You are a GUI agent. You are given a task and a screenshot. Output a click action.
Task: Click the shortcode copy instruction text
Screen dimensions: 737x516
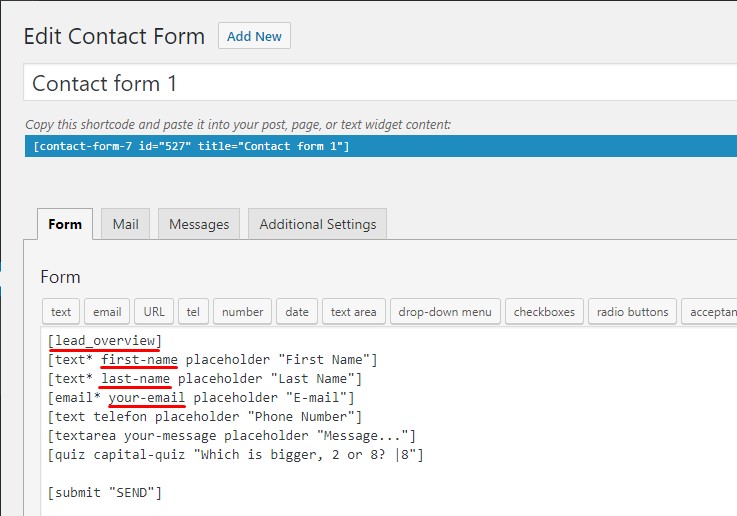click(238, 125)
